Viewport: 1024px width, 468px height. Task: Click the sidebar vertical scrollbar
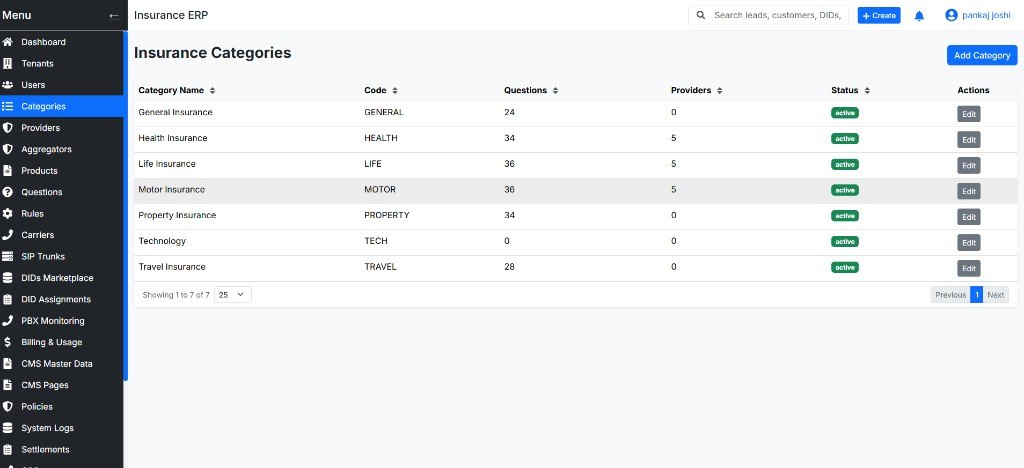125,206
